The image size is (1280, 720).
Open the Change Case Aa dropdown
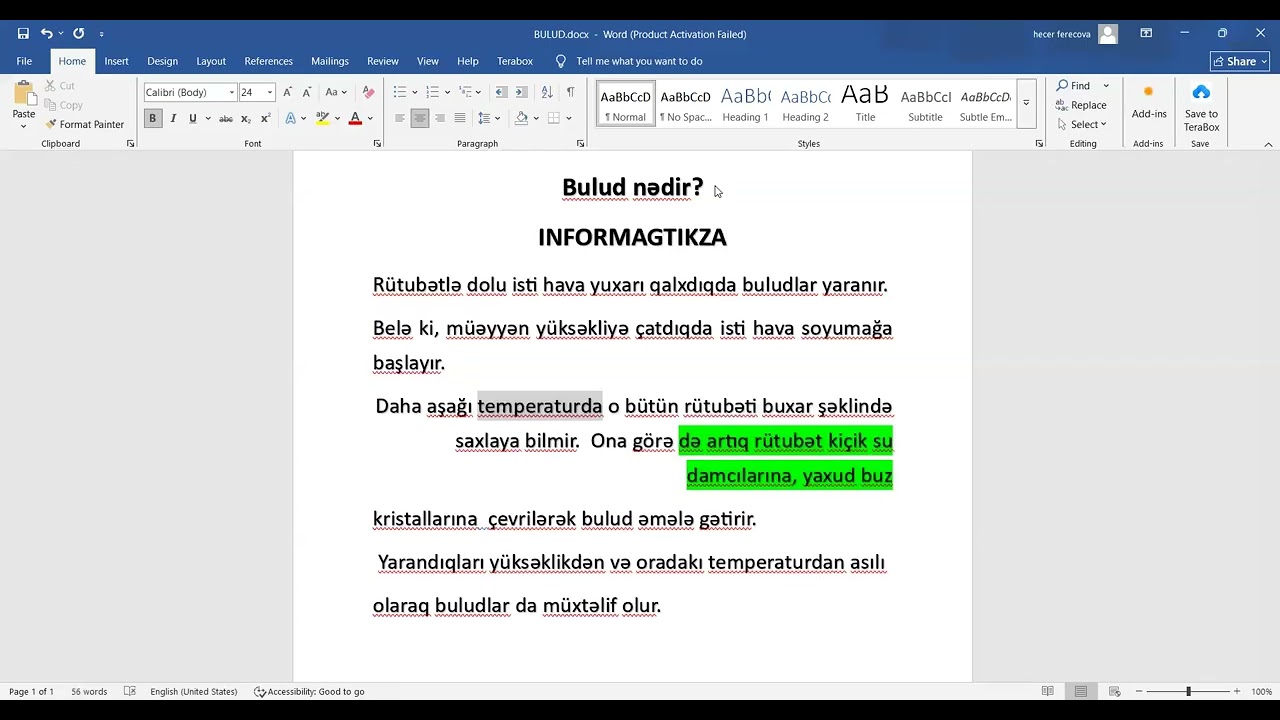[x=336, y=92]
